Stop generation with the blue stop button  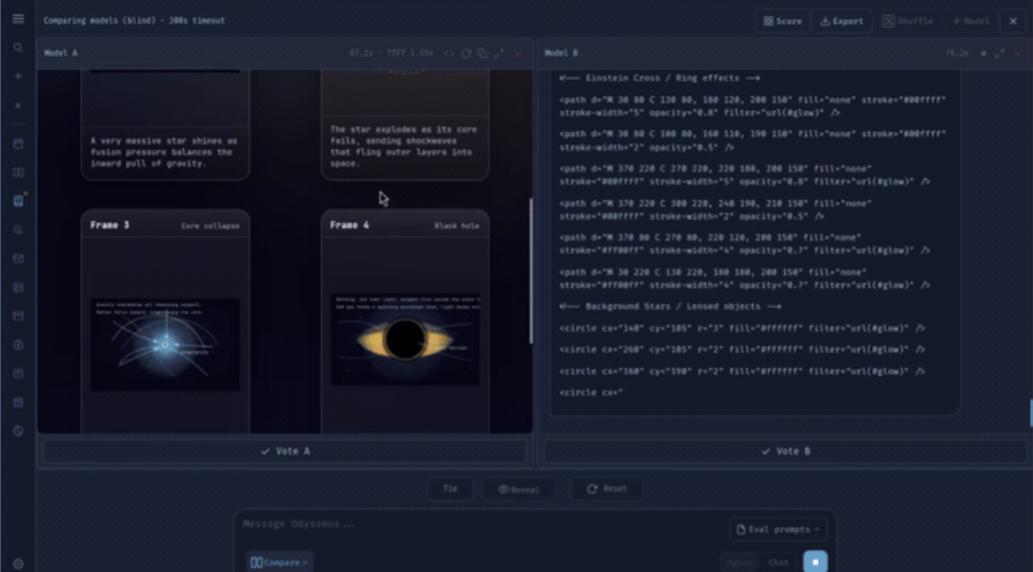815,562
